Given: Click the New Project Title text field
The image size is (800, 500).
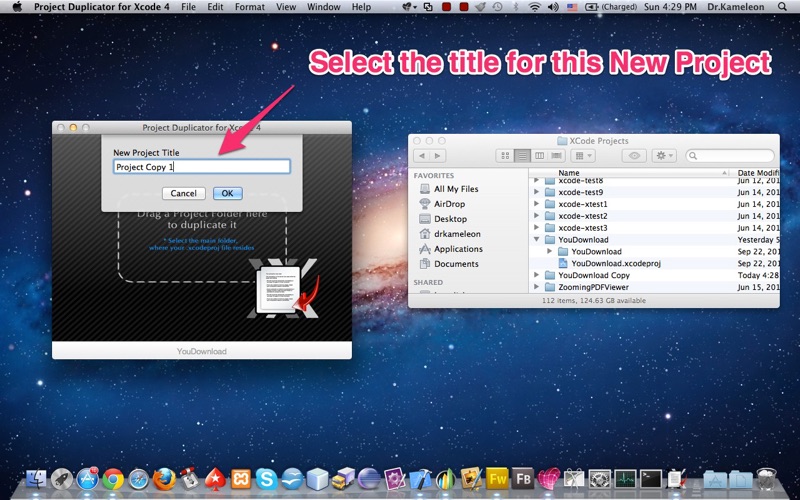Looking at the screenshot, I should 202,167.
